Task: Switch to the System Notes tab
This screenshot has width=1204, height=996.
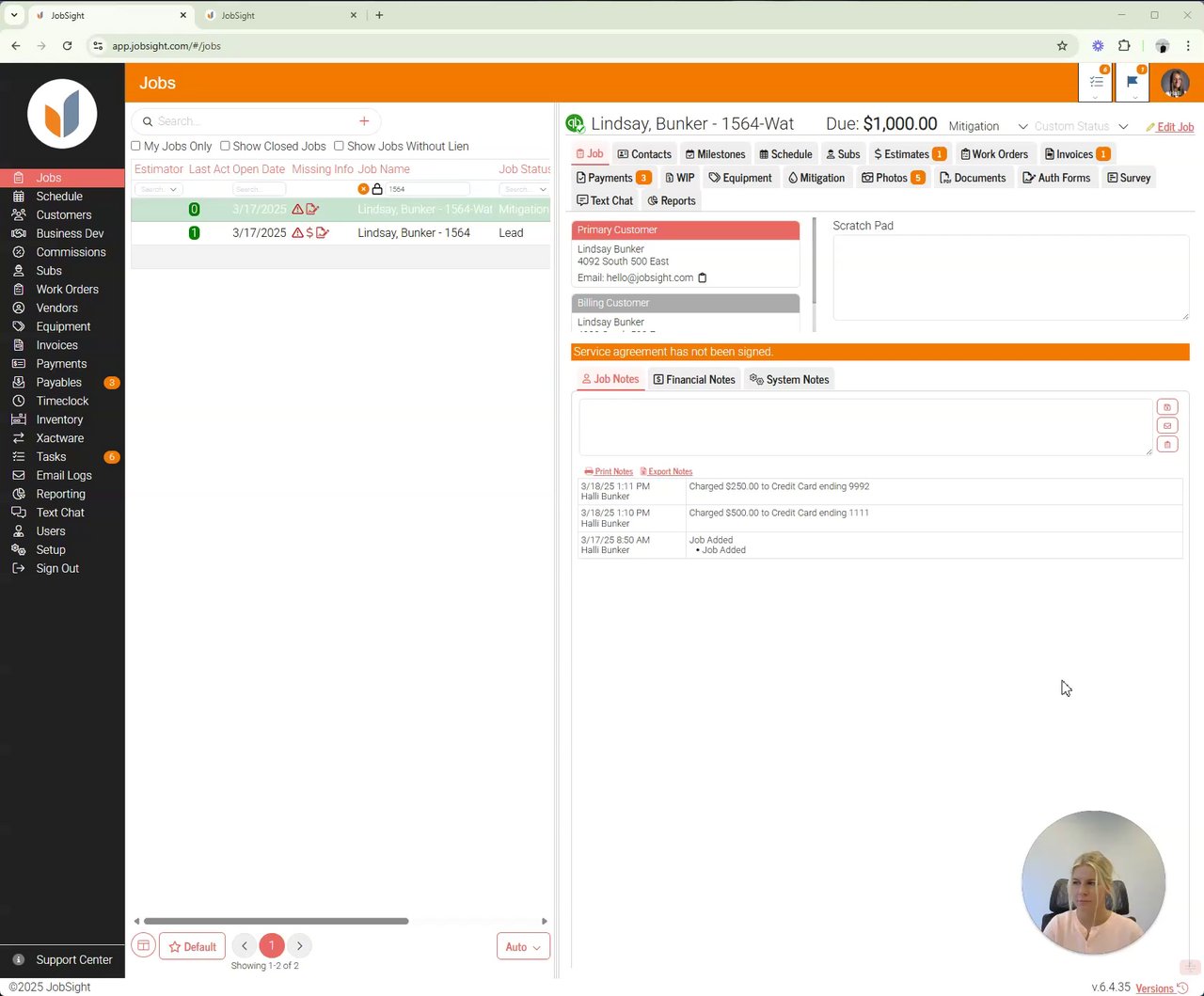Action: (789, 379)
